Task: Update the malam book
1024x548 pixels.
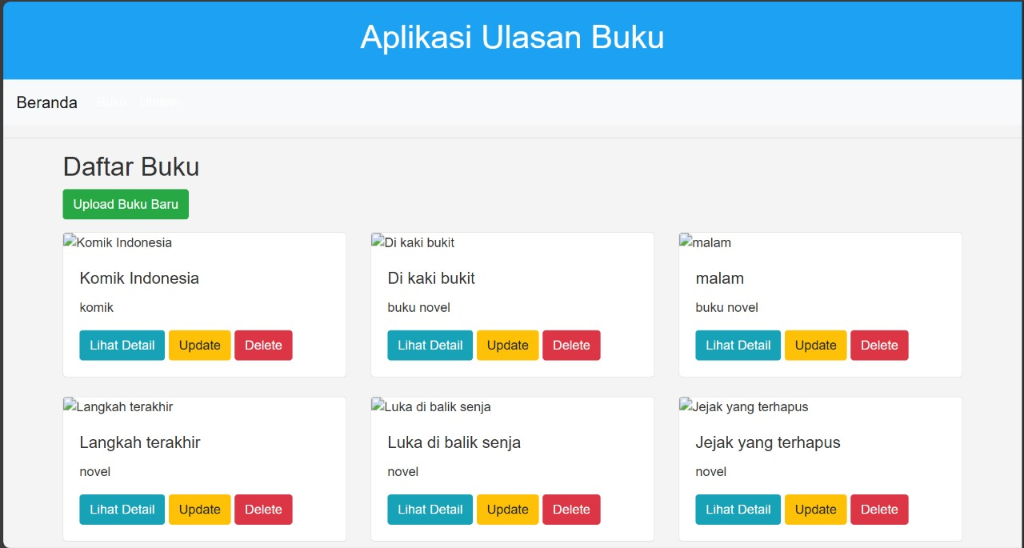Action: pos(816,346)
